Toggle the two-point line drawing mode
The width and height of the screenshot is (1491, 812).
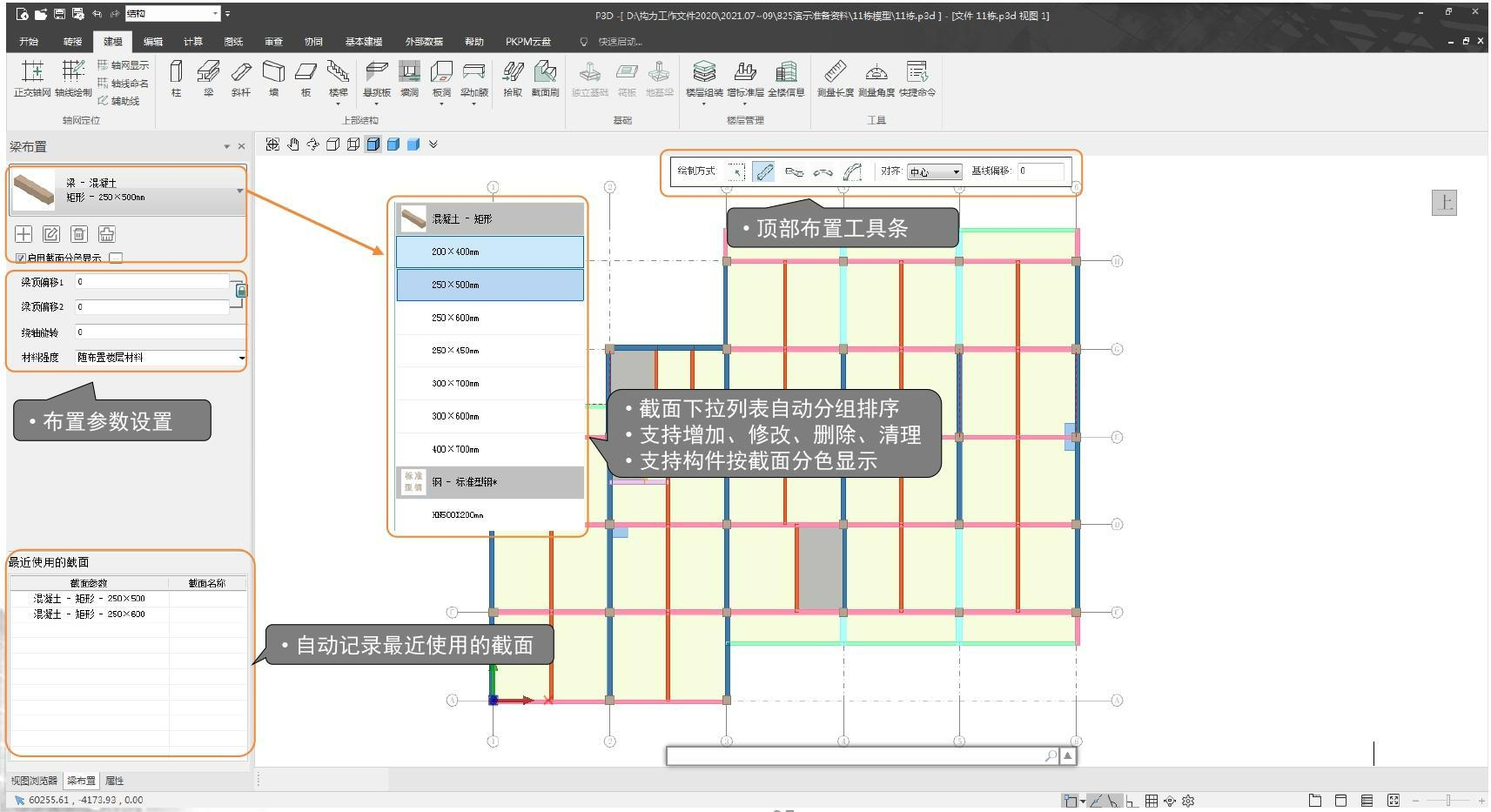pyautogui.click(x=764, y=172)
